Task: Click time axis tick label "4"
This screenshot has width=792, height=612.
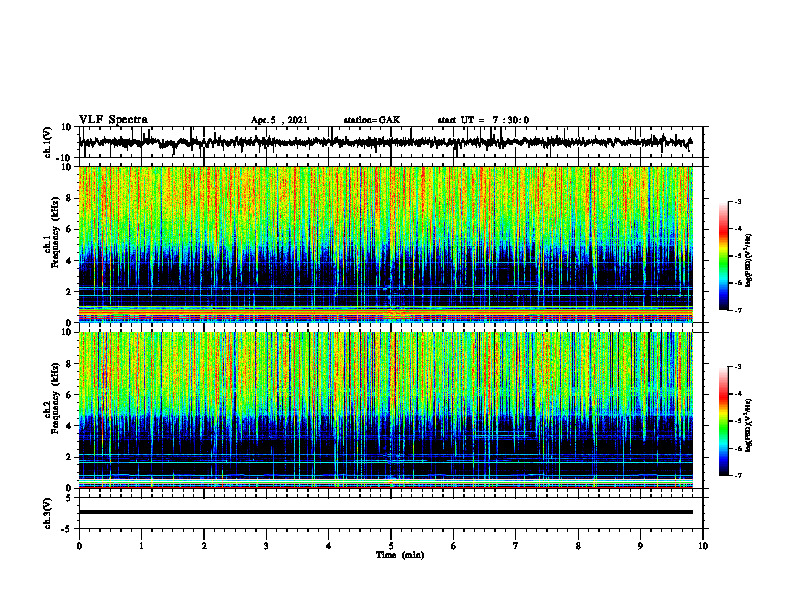Action: pos(329,546)
